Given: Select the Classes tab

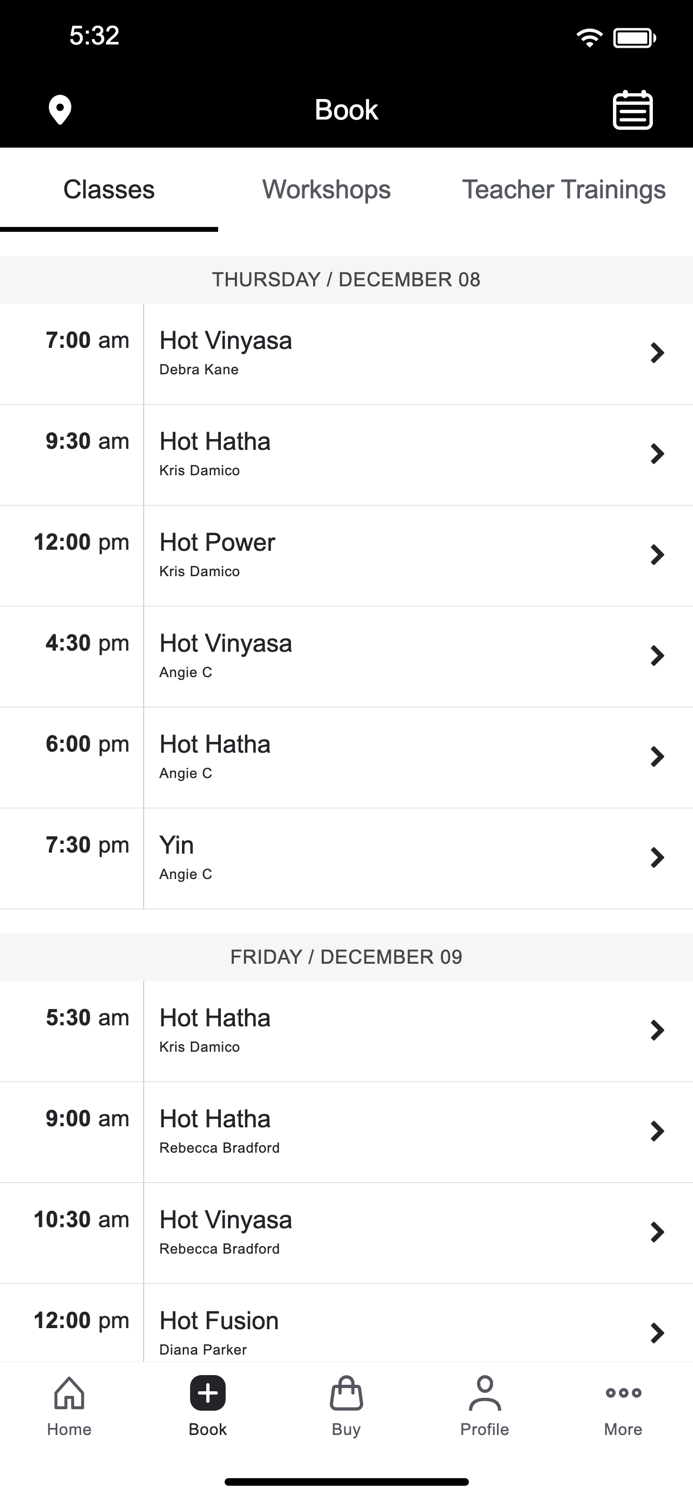Looking at the screenshot, I should [108, 189].
